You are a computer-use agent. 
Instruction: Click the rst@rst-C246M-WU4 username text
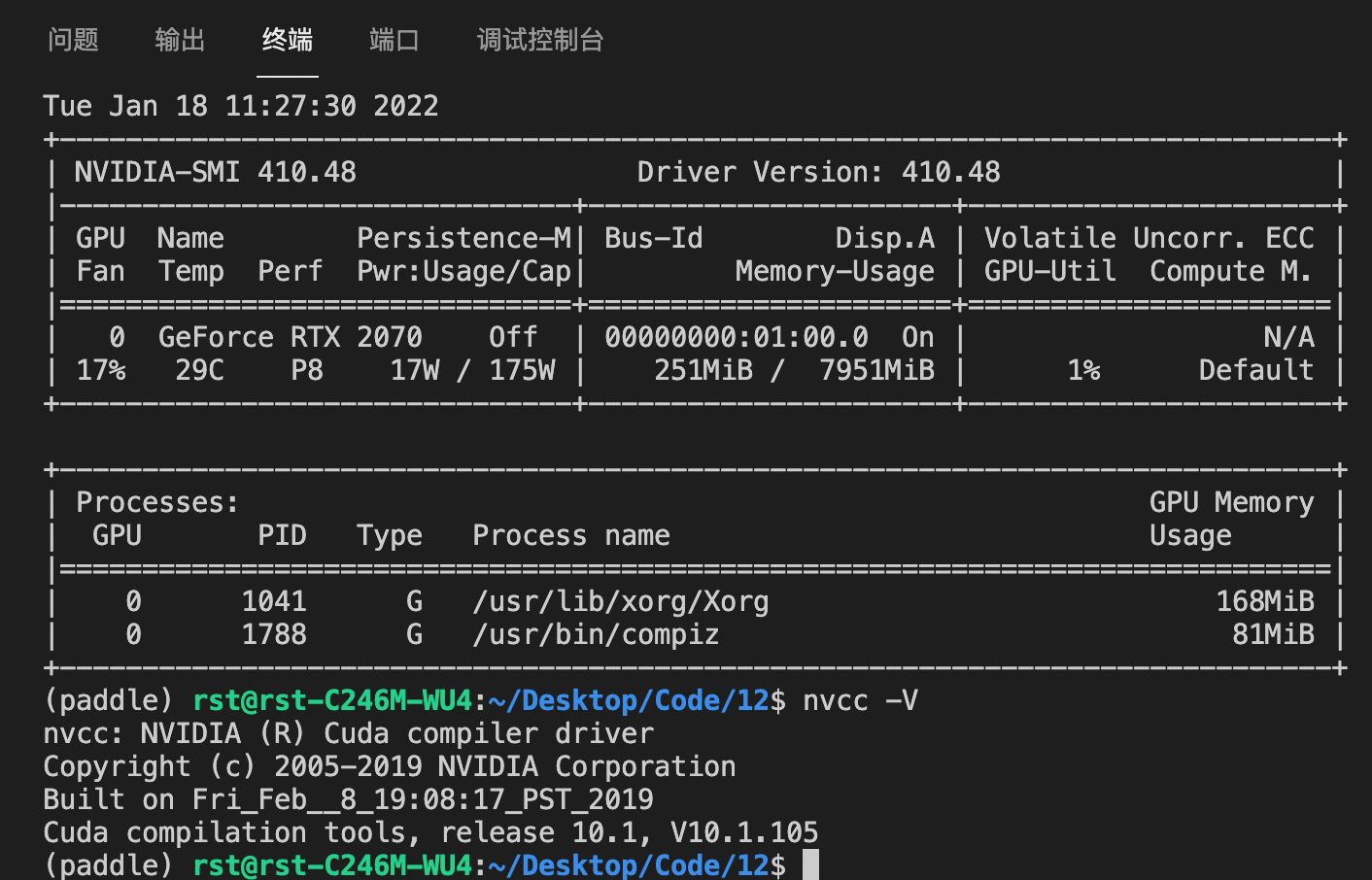coord(332,699)
